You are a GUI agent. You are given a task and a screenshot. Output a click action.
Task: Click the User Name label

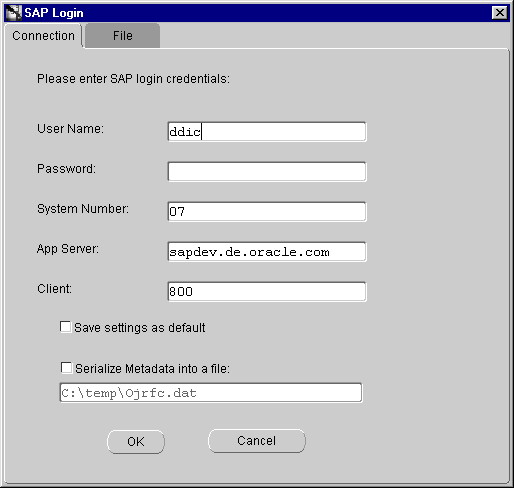coord(70,129)
